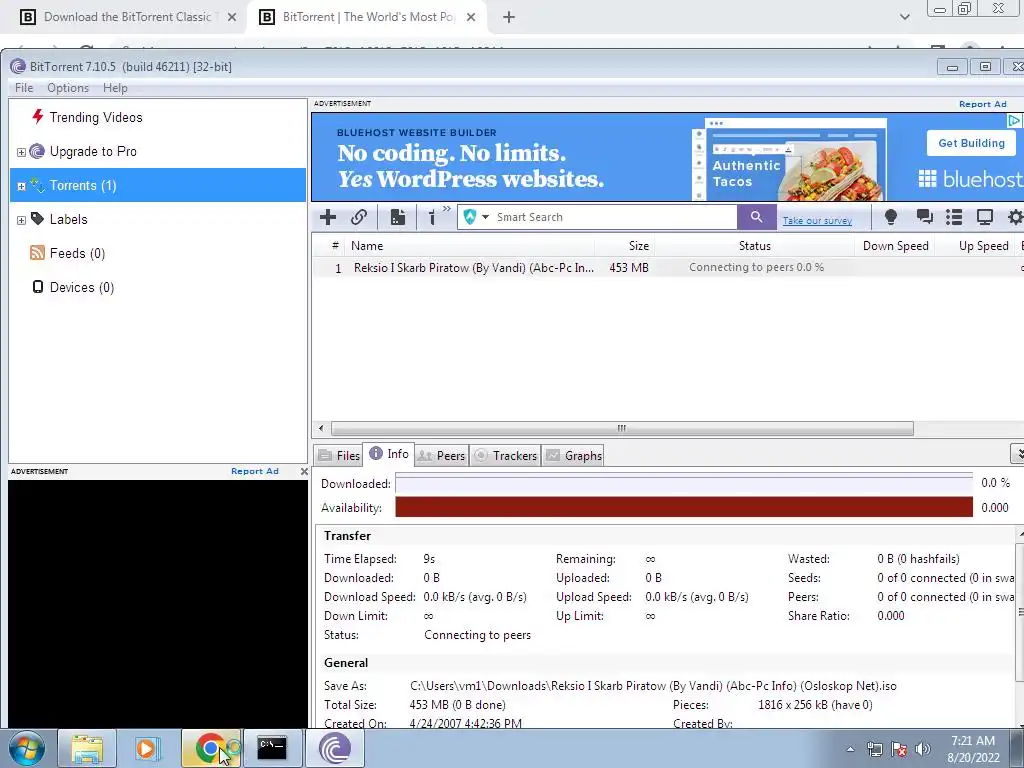Image resolution: width=1024 pixels, height=768 pixels.
Task: Click the remote monitor icon in toolbar
Action: tap(985, 217)
